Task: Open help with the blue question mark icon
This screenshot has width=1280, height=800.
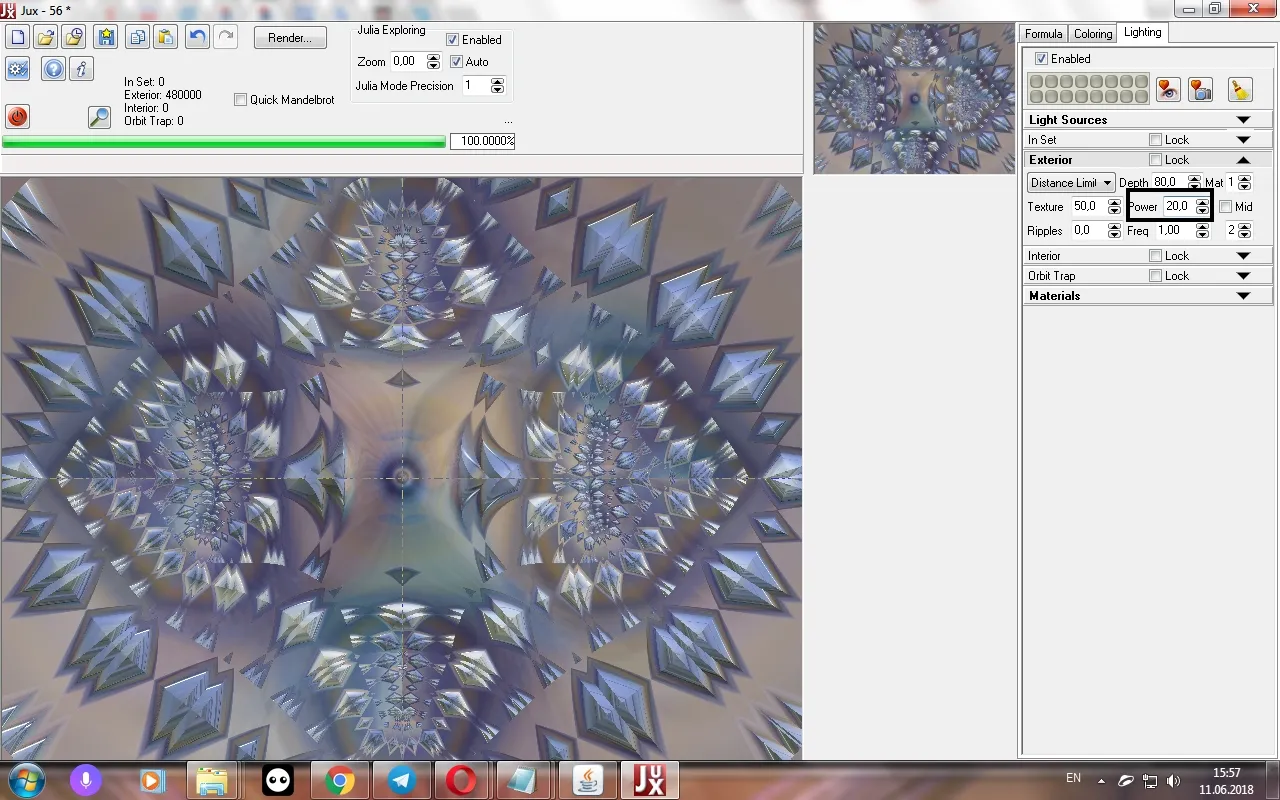Action: [54, 69]
